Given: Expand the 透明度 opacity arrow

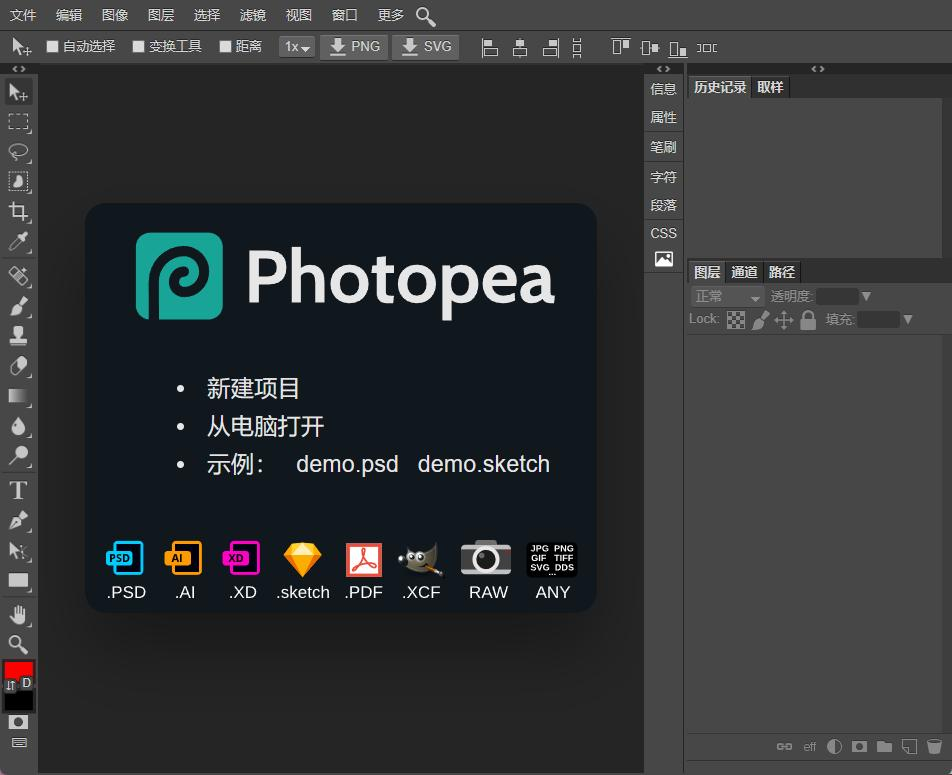Looking at the screenshot, I should click(866, 296).
